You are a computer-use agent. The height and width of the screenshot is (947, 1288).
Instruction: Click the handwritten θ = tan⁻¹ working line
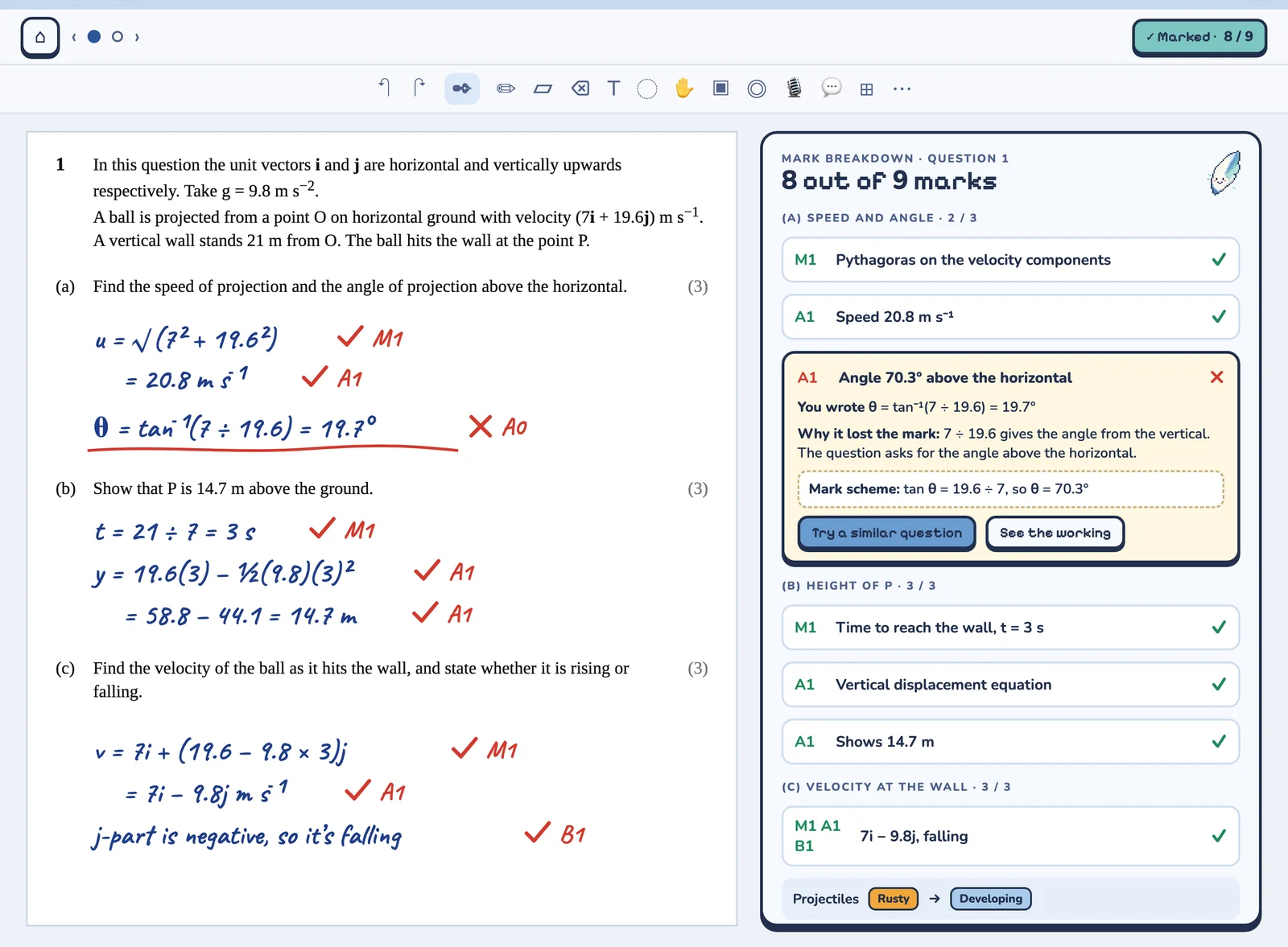[x=235, y=427]
